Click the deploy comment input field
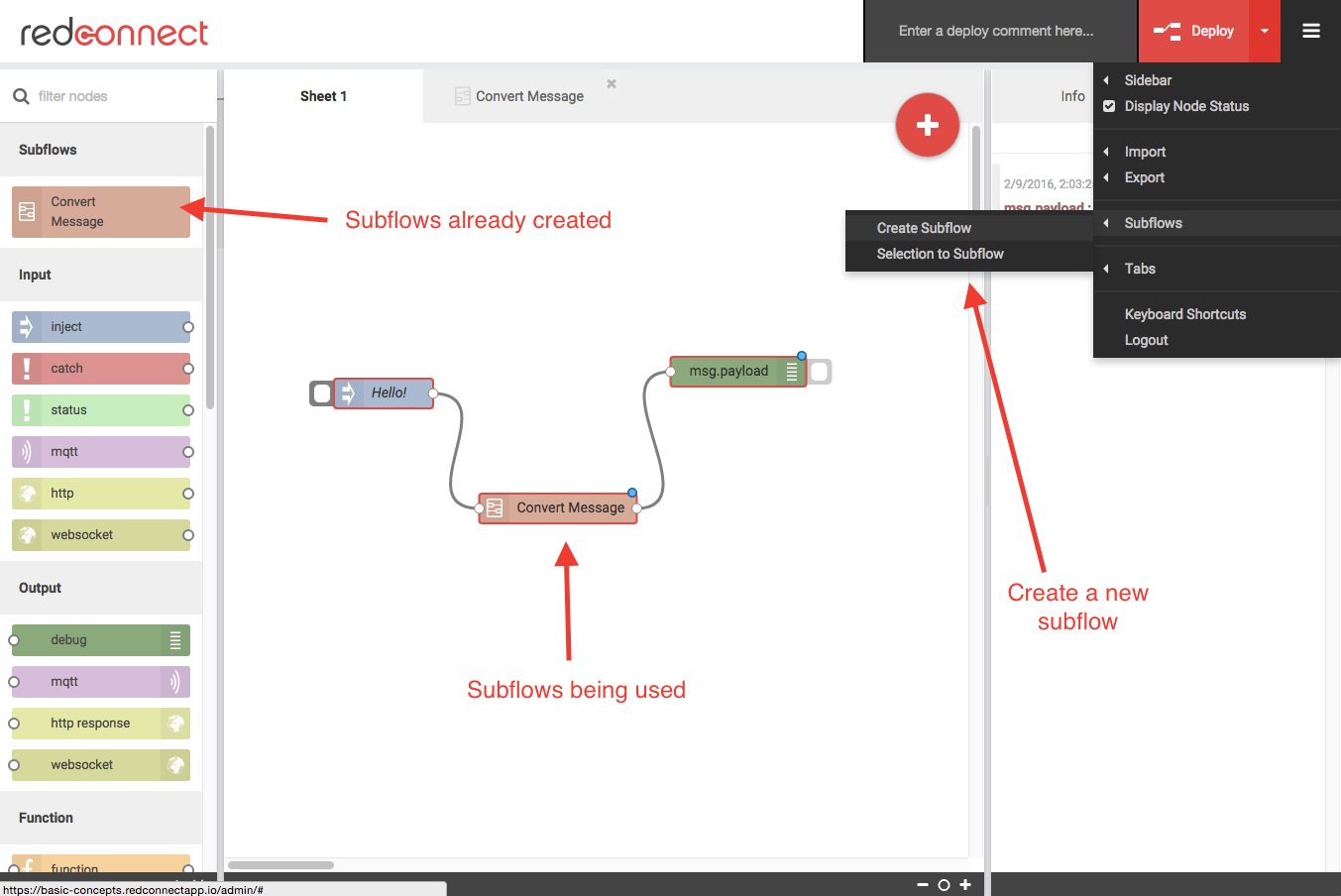The height and width of the screenshot is (896, 1341). coord(996,31)
